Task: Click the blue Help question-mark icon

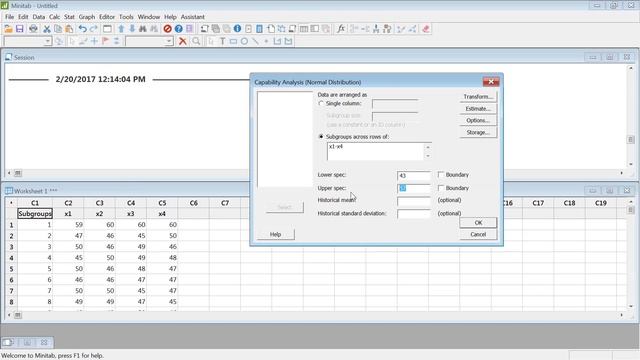Action: tap(178, 29)
